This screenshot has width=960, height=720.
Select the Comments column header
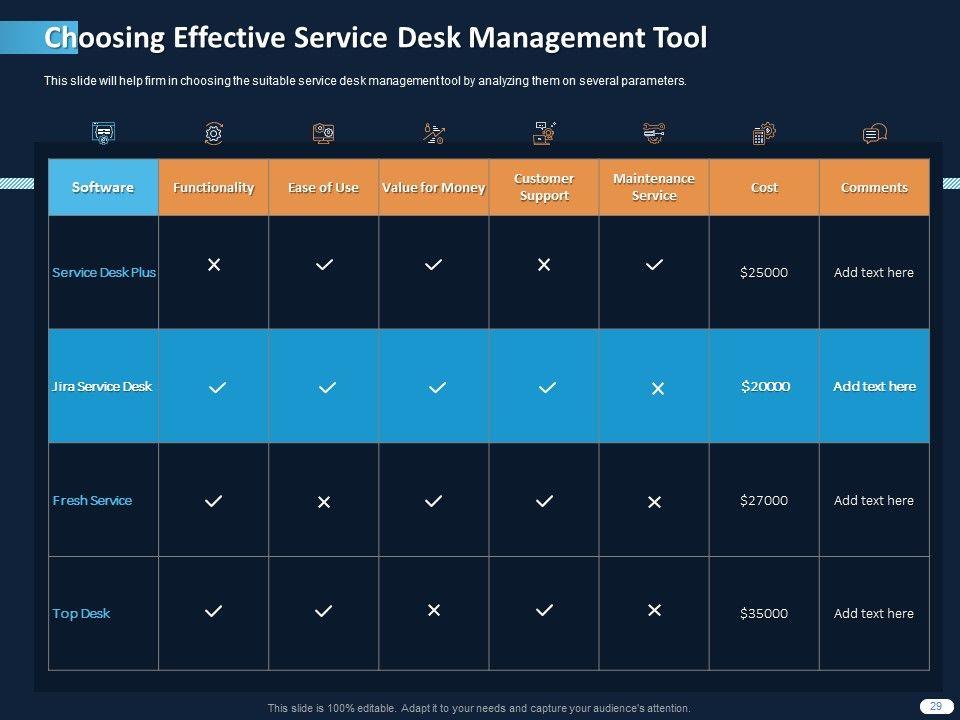[874, 187]
